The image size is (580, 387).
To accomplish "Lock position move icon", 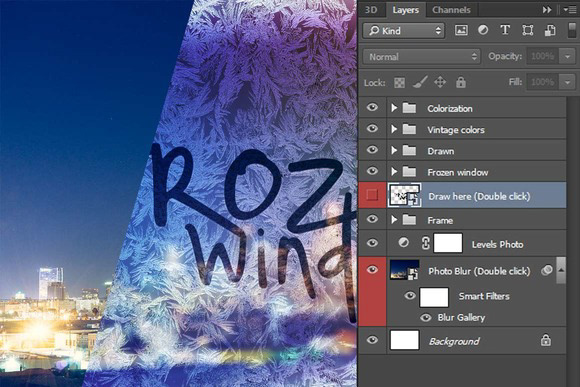I will tap(440, 82).
